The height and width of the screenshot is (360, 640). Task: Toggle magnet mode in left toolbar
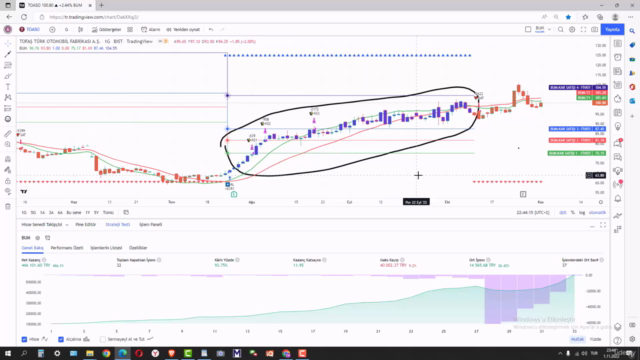pos(8,159)
